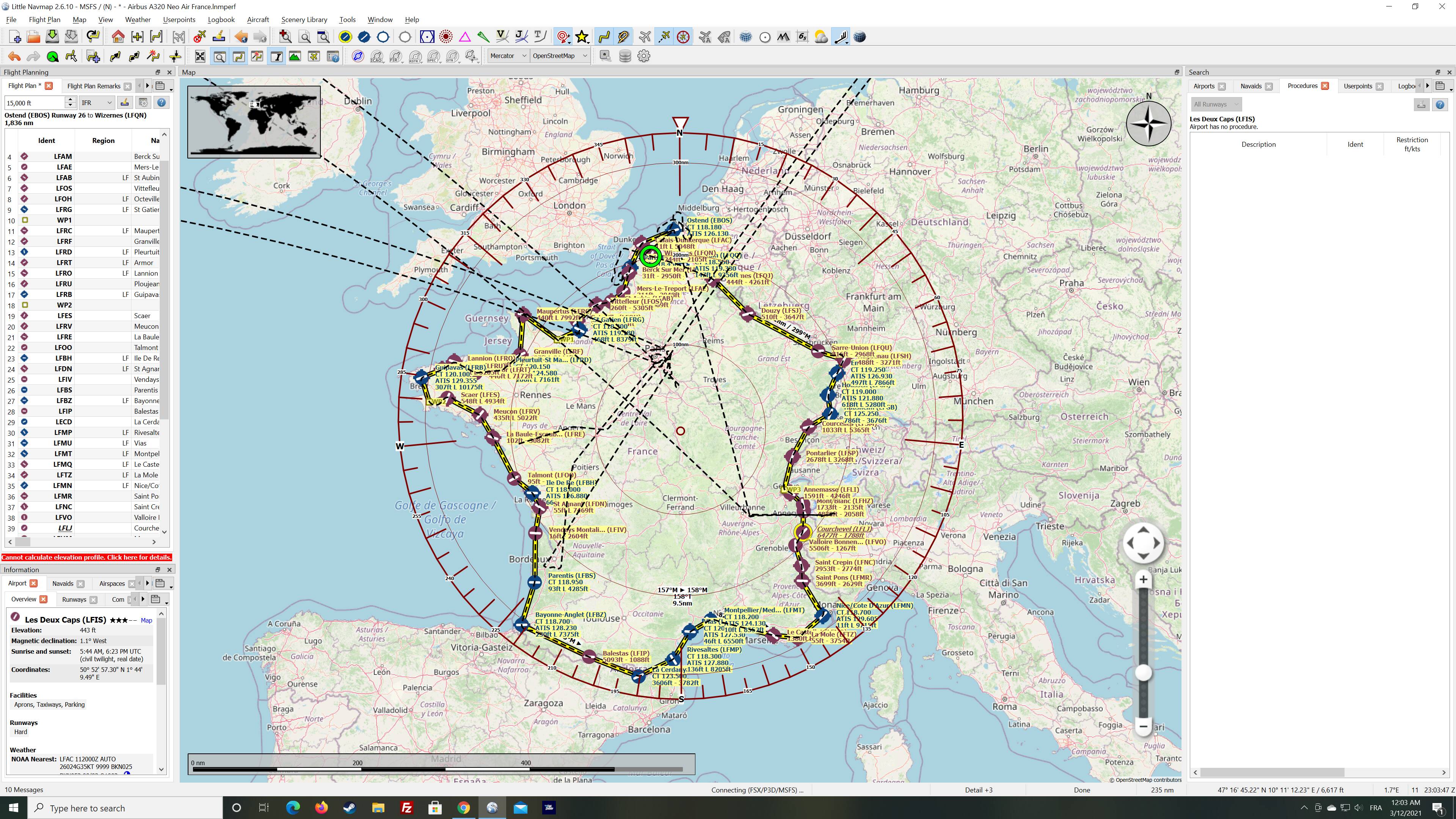This screenshot has height=819, width=1456.
Task: Click the map zoom slider handle
Action: (x=1144, y=673)
